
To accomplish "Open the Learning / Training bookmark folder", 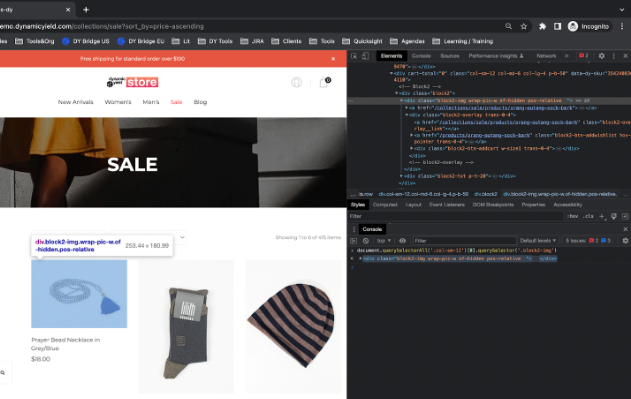I will (463, 41).
